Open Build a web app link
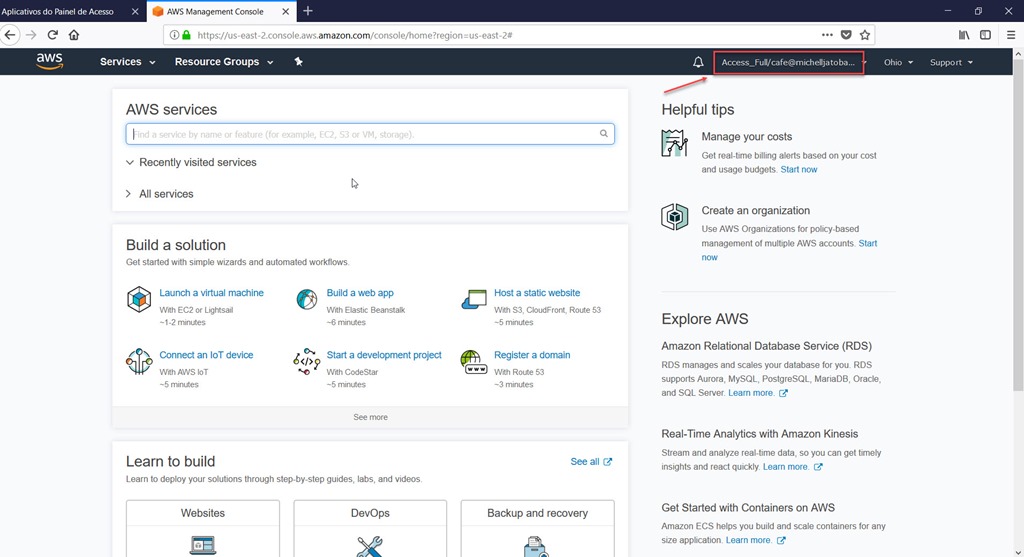 point(360,293)
